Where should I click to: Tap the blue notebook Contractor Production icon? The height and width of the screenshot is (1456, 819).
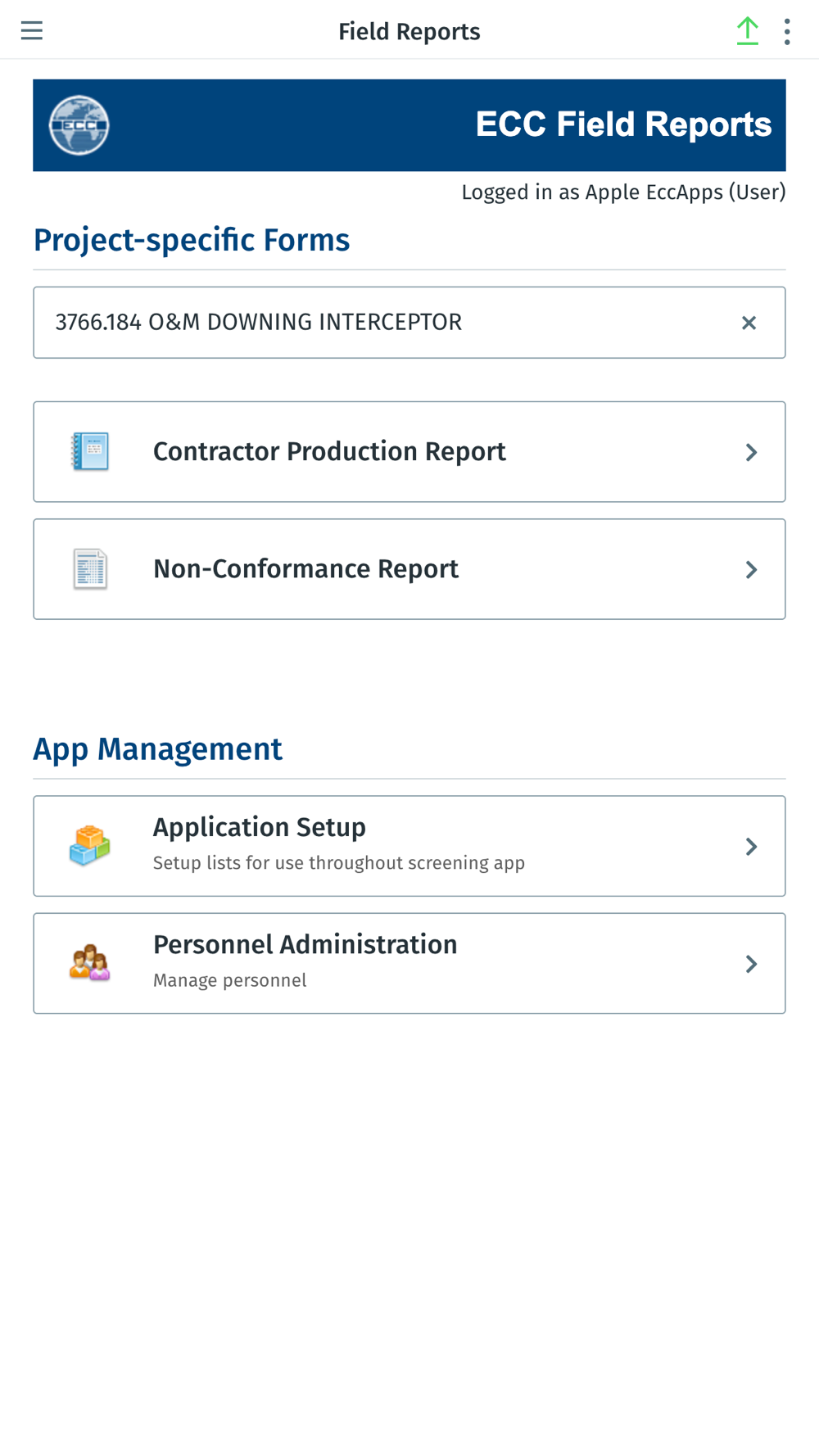(90, 451)
